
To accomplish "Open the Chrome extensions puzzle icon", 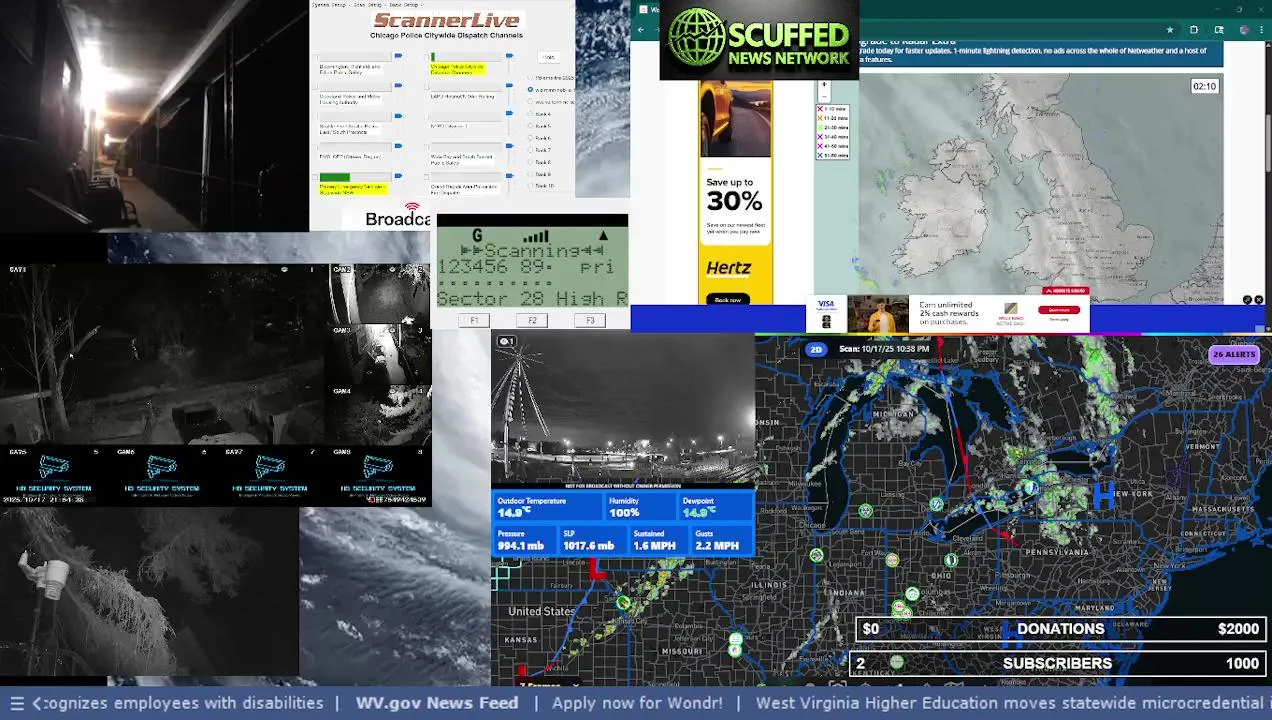I will (1194, 30).
